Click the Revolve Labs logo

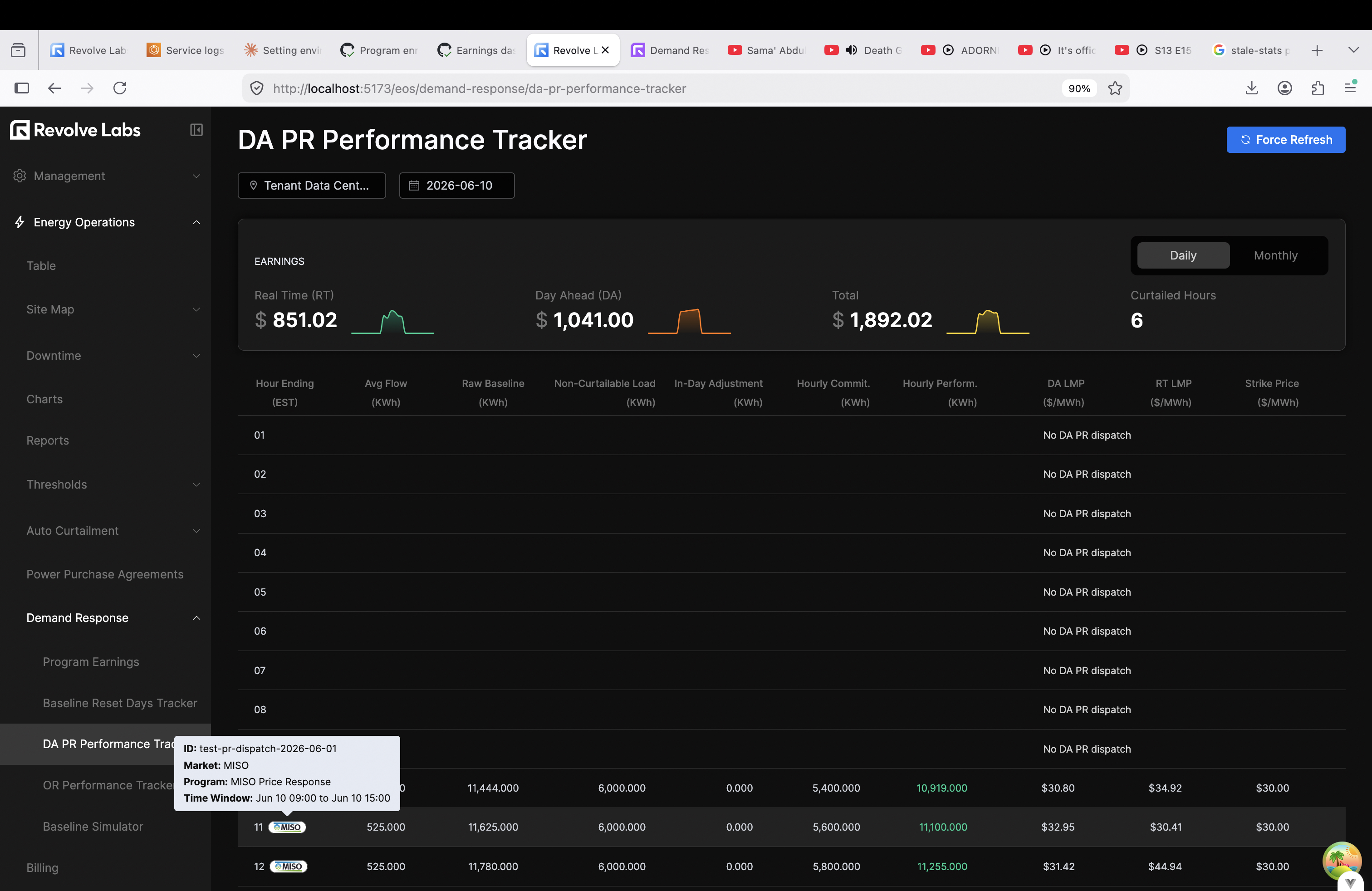point(75,130)
